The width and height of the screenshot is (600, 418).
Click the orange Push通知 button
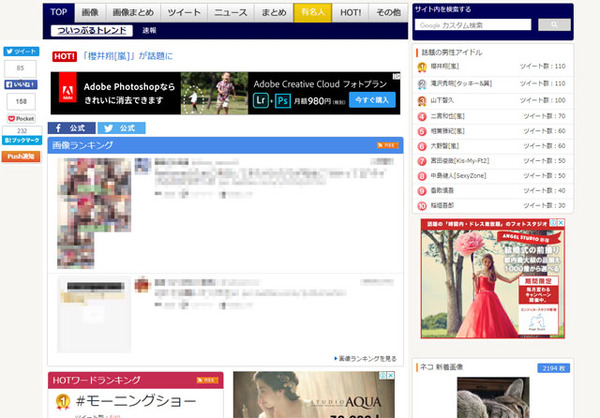(21, 157)
